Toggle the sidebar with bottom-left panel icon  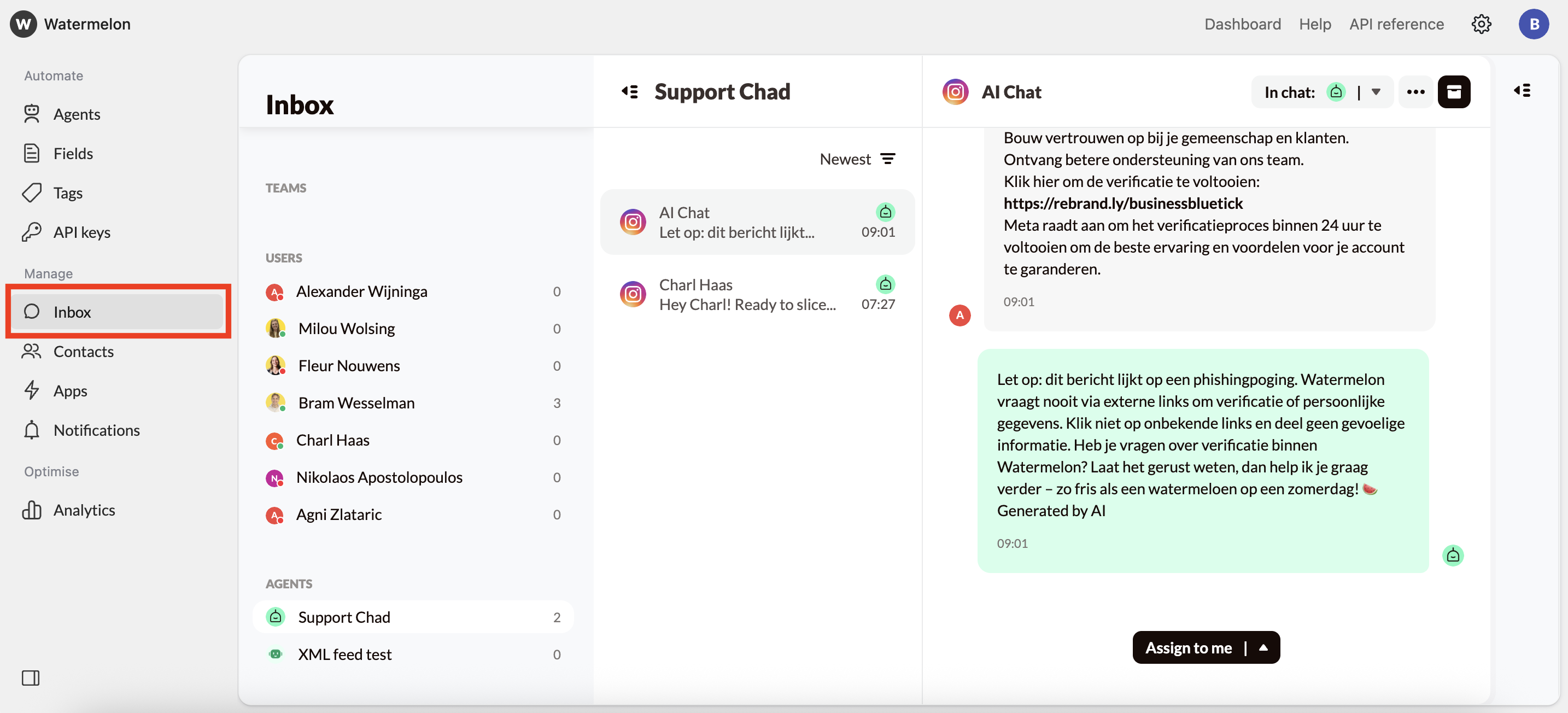point(31,677)
